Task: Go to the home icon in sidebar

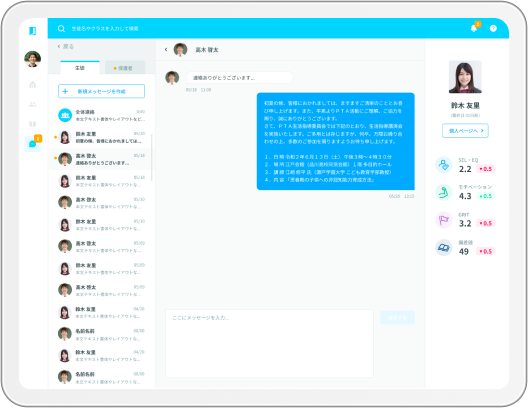Action: [x=33, y=84]
